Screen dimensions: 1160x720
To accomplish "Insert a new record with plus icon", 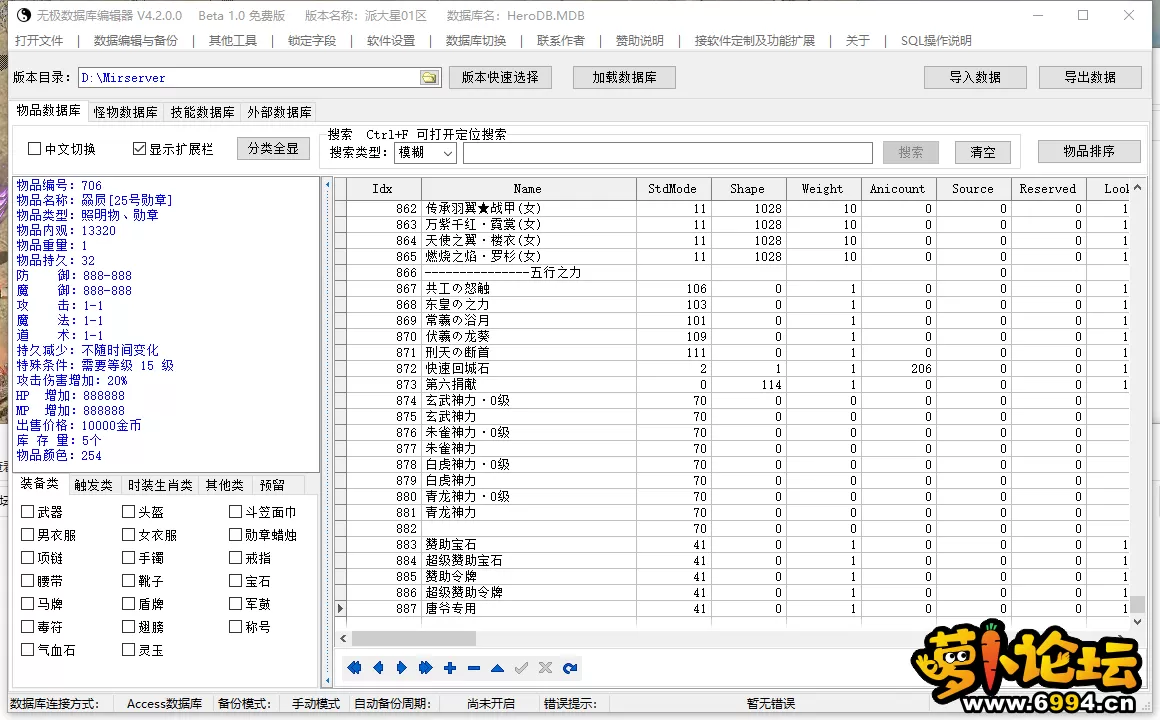I will pyautogui.click(x=450, y=668).
